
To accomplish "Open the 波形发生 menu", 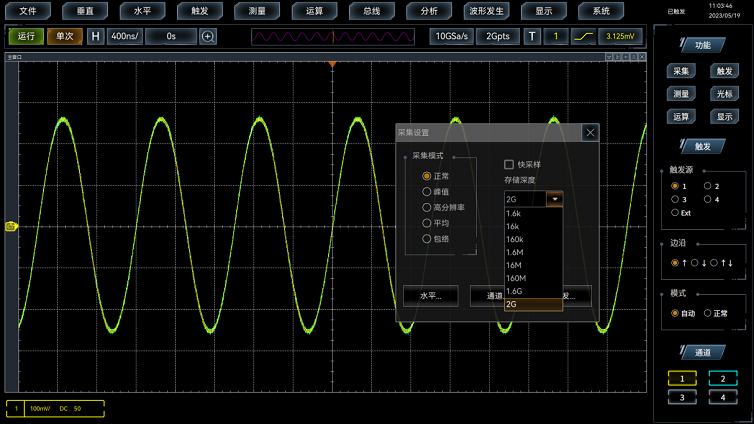I will (x=486, y=11).
